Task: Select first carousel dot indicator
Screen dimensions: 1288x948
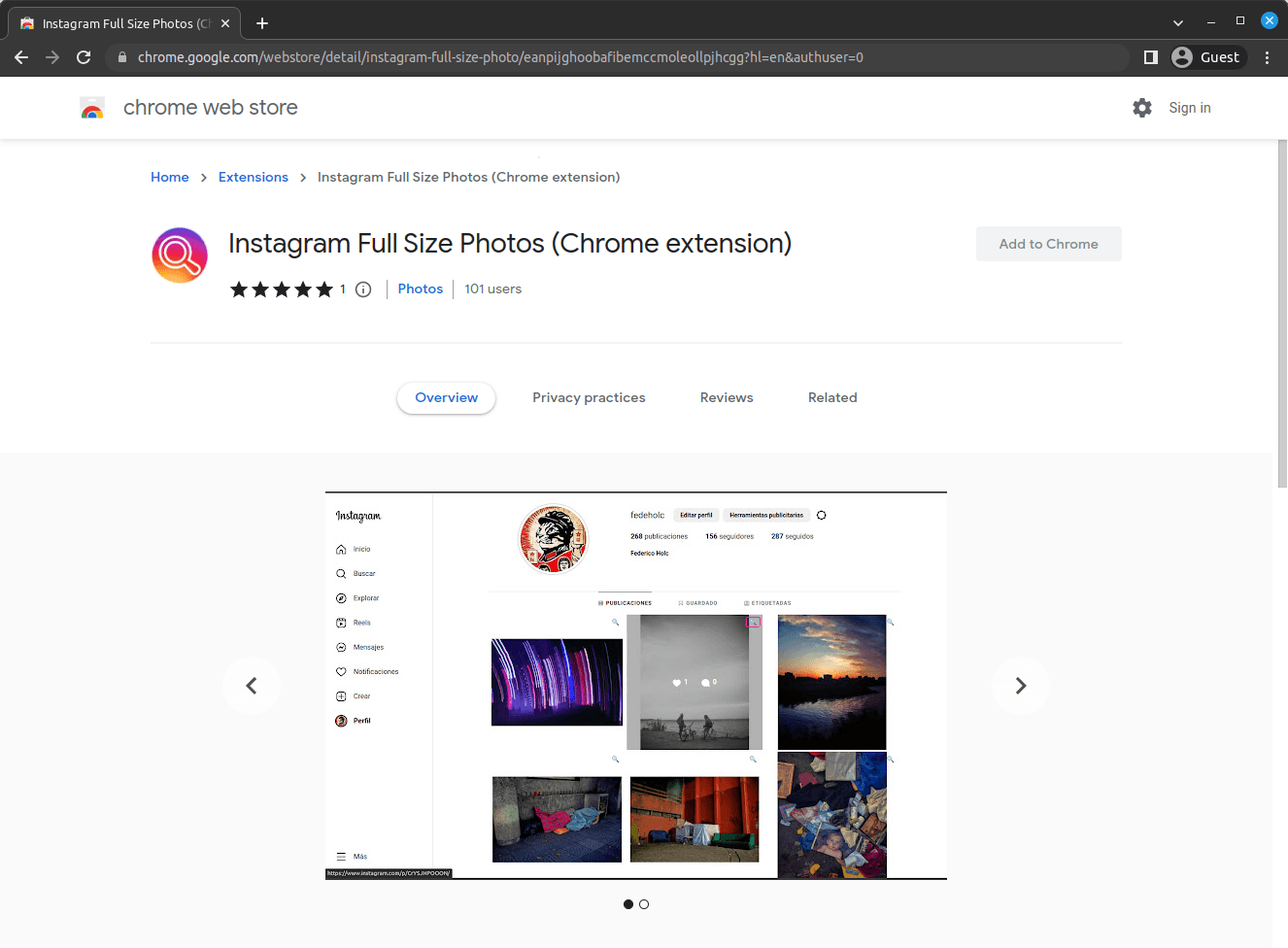Action: tap(628, 904)
